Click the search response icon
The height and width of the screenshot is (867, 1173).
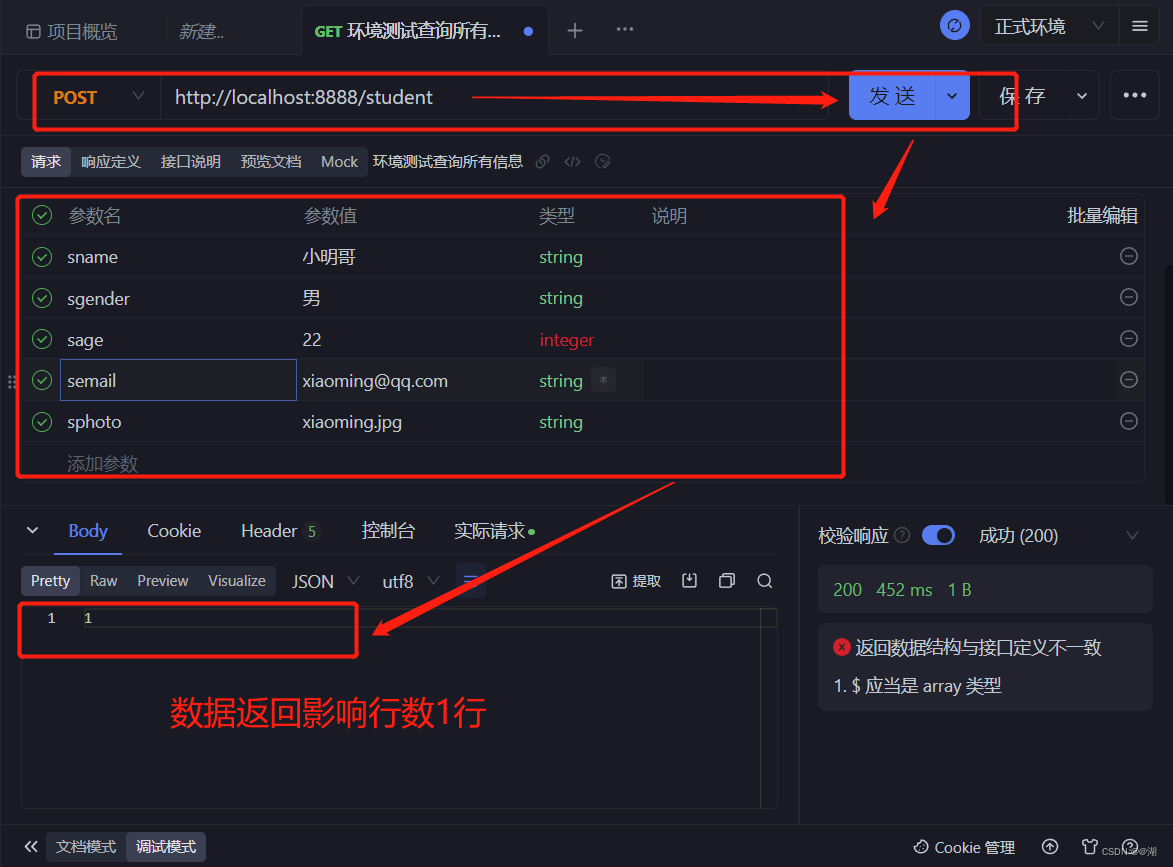(x=765, y=580)
